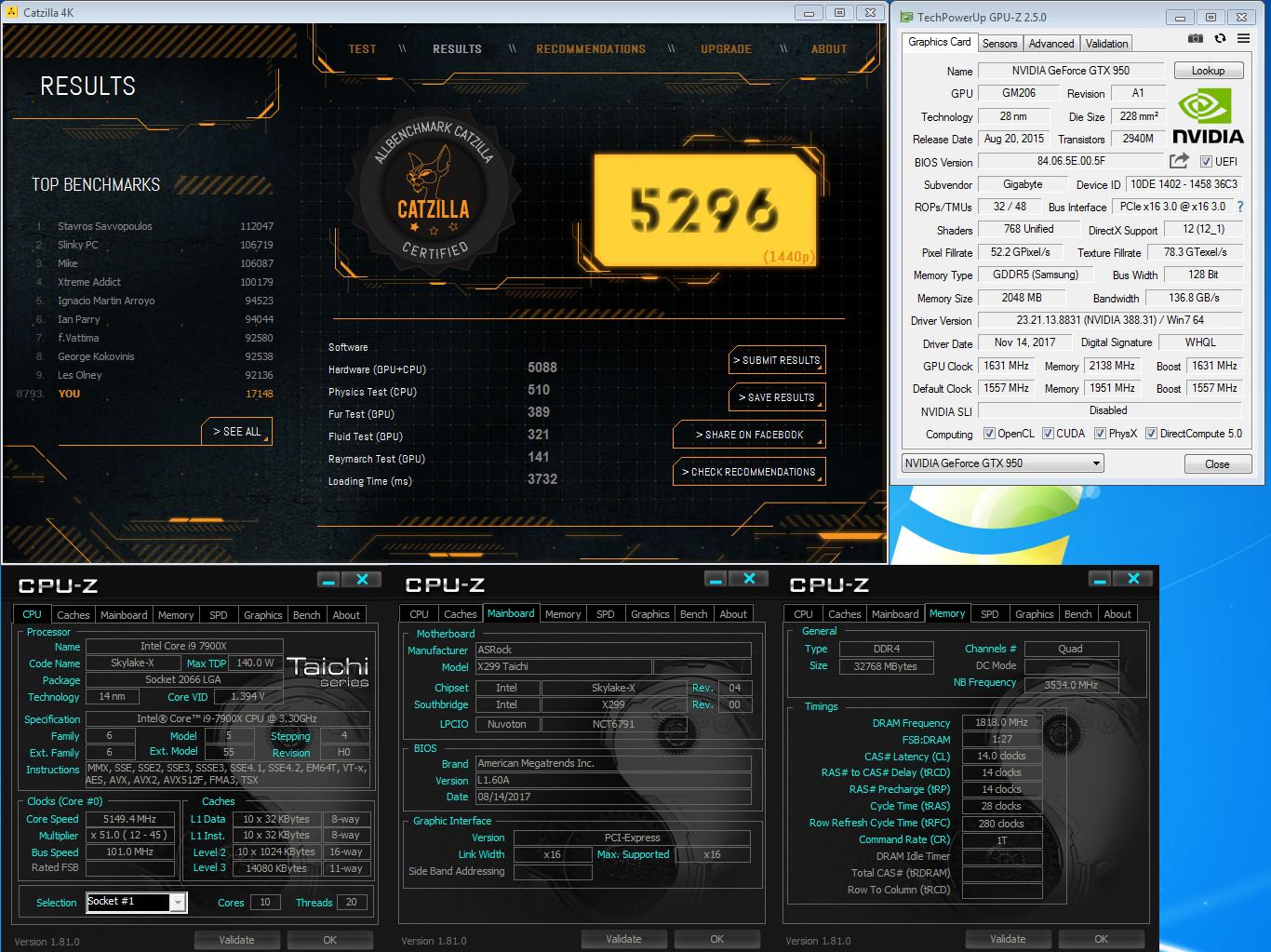Click SAVE RESULTS button
The height and width of the screenshot is (952, 1271).
[776, 397]
